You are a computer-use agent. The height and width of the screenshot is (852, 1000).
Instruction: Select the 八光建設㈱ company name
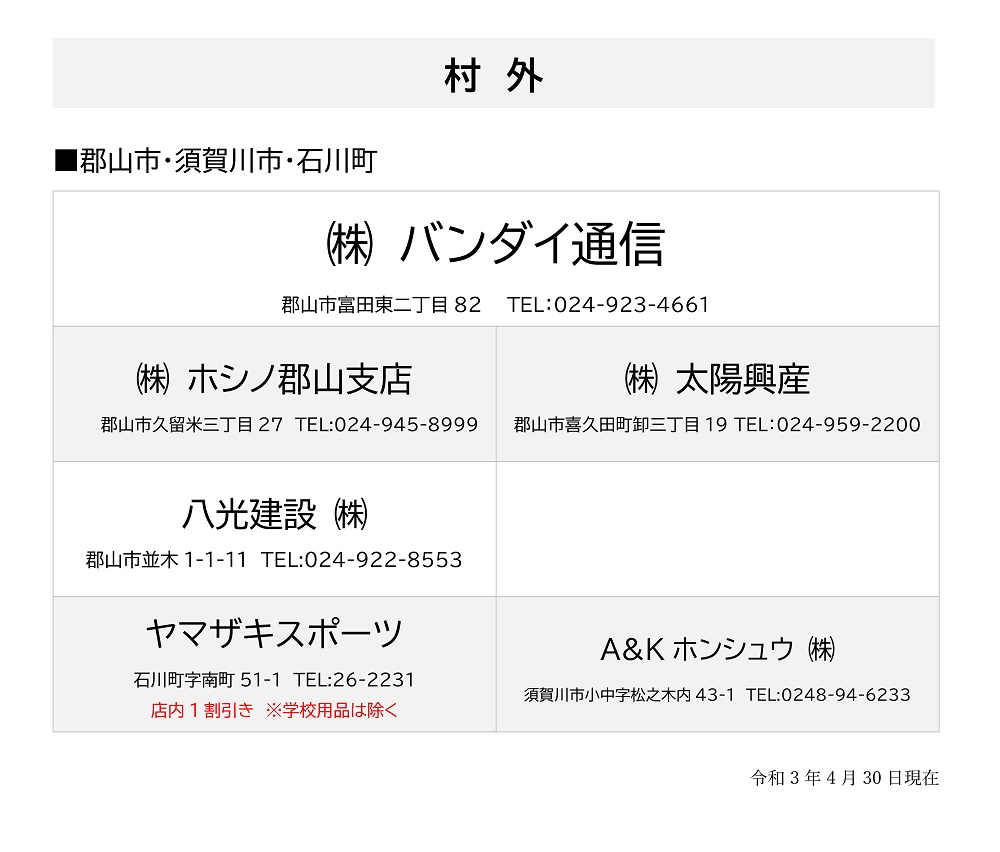[275, 514]
